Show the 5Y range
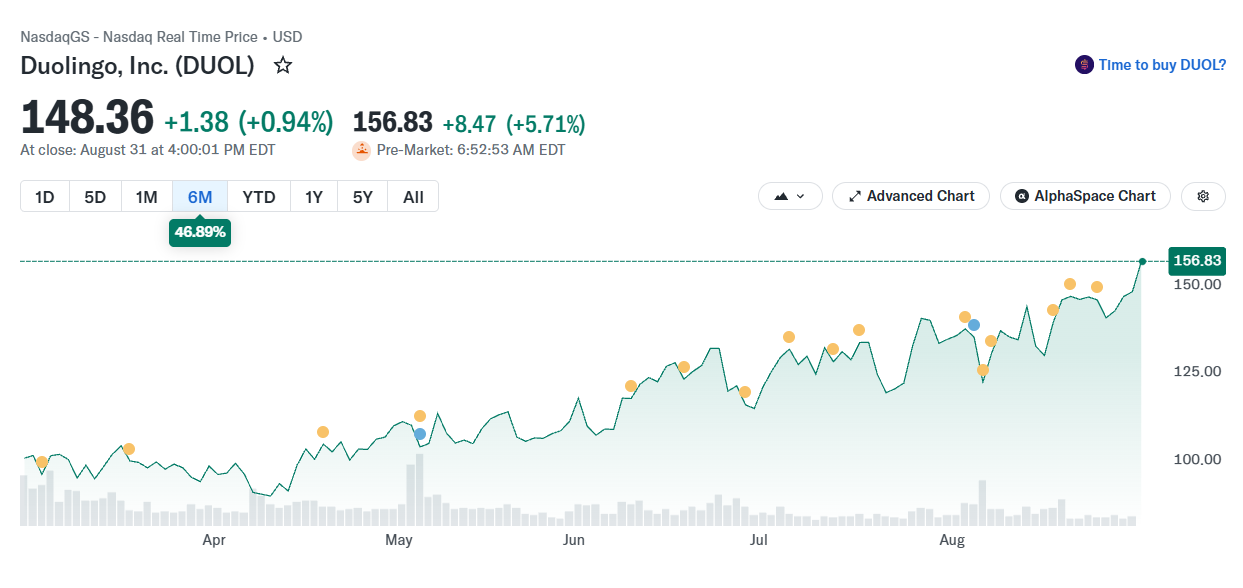1243x588 pixels. coord(363,197)
